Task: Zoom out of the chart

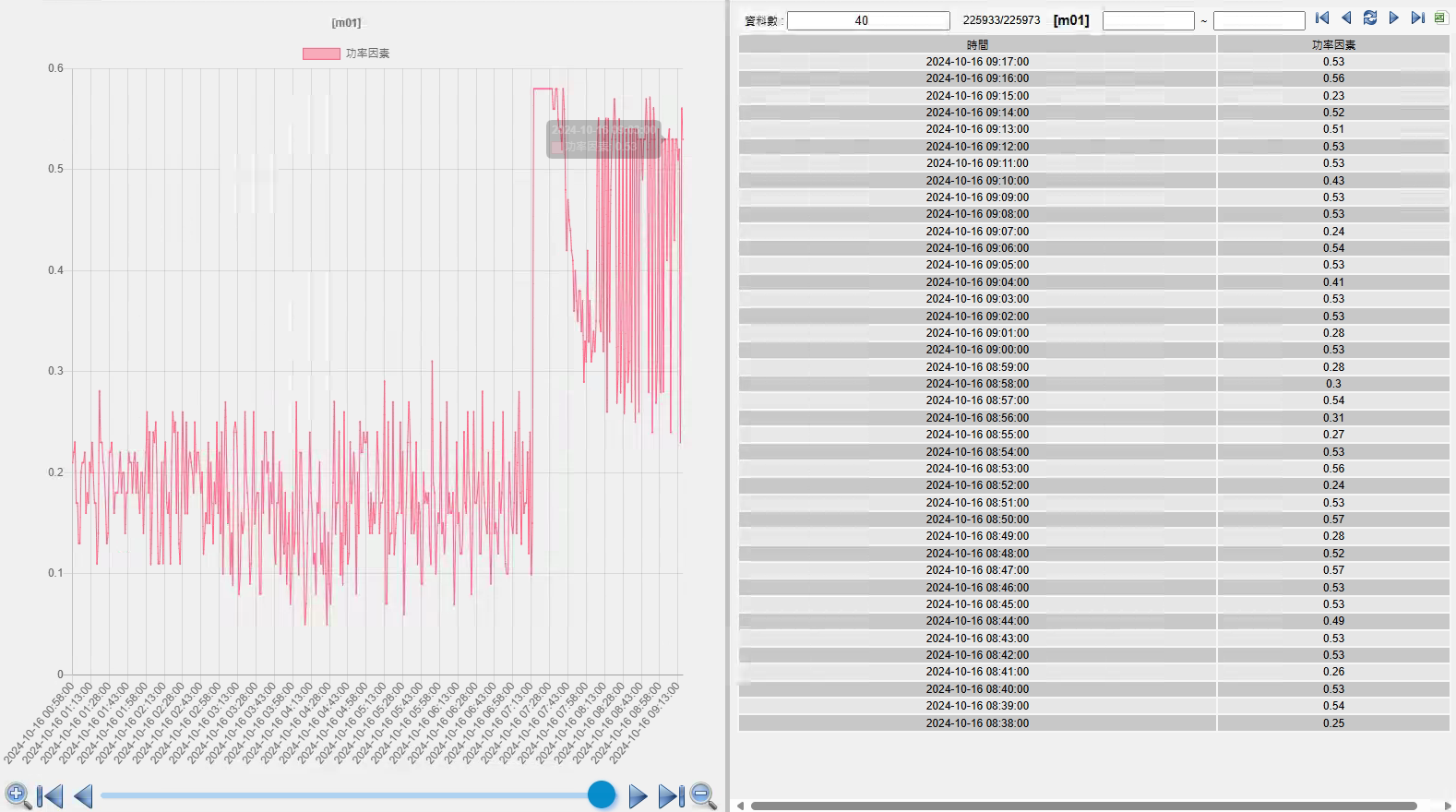Action: click(x=703, y=795)
